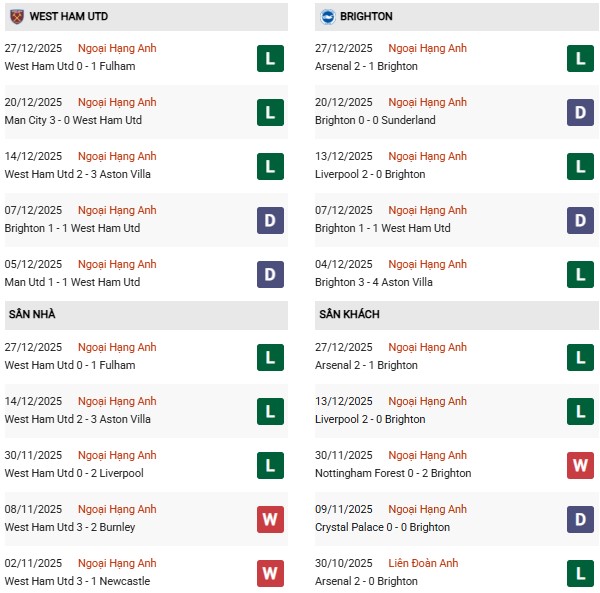
Task: Click the Brighton header title
Action: click(368, 16)
